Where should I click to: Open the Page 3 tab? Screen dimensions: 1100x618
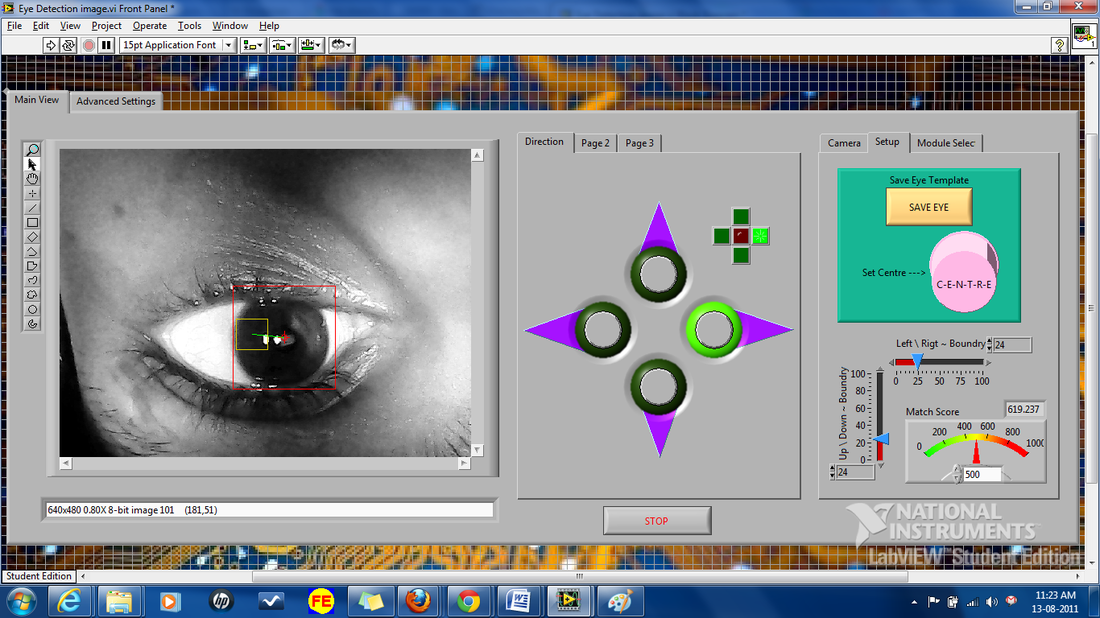pos(639,143)
